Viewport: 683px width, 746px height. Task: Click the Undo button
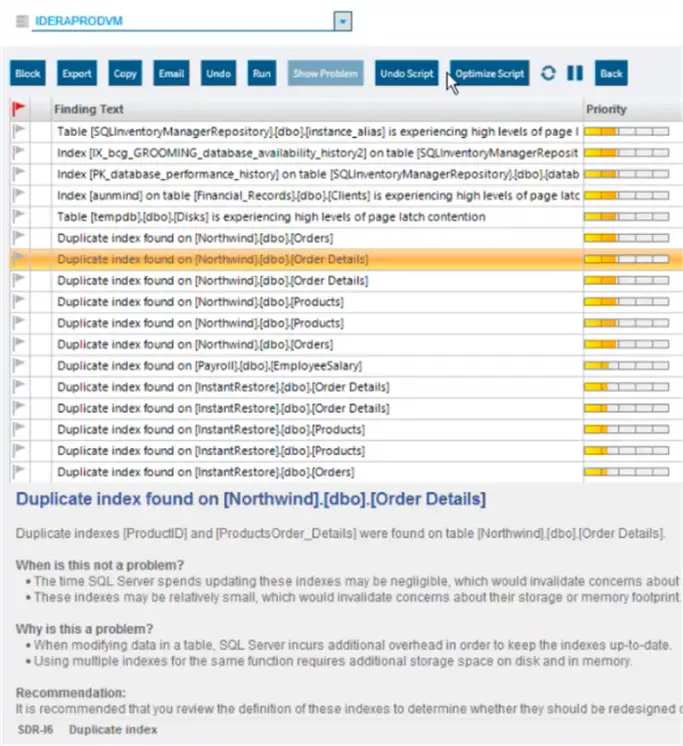point(218,73)
